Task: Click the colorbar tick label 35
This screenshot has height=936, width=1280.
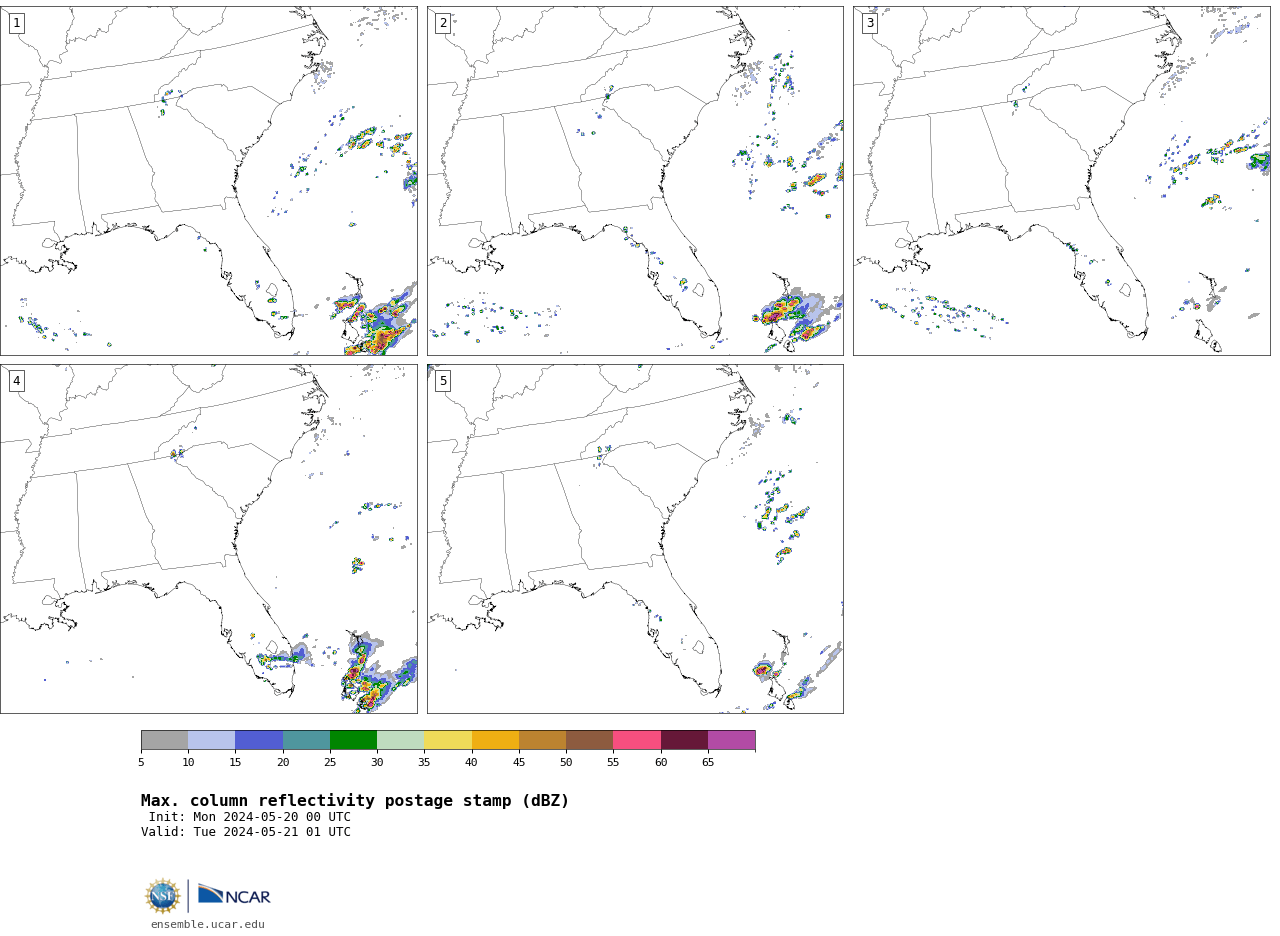Action: click(x=424, y=763)
